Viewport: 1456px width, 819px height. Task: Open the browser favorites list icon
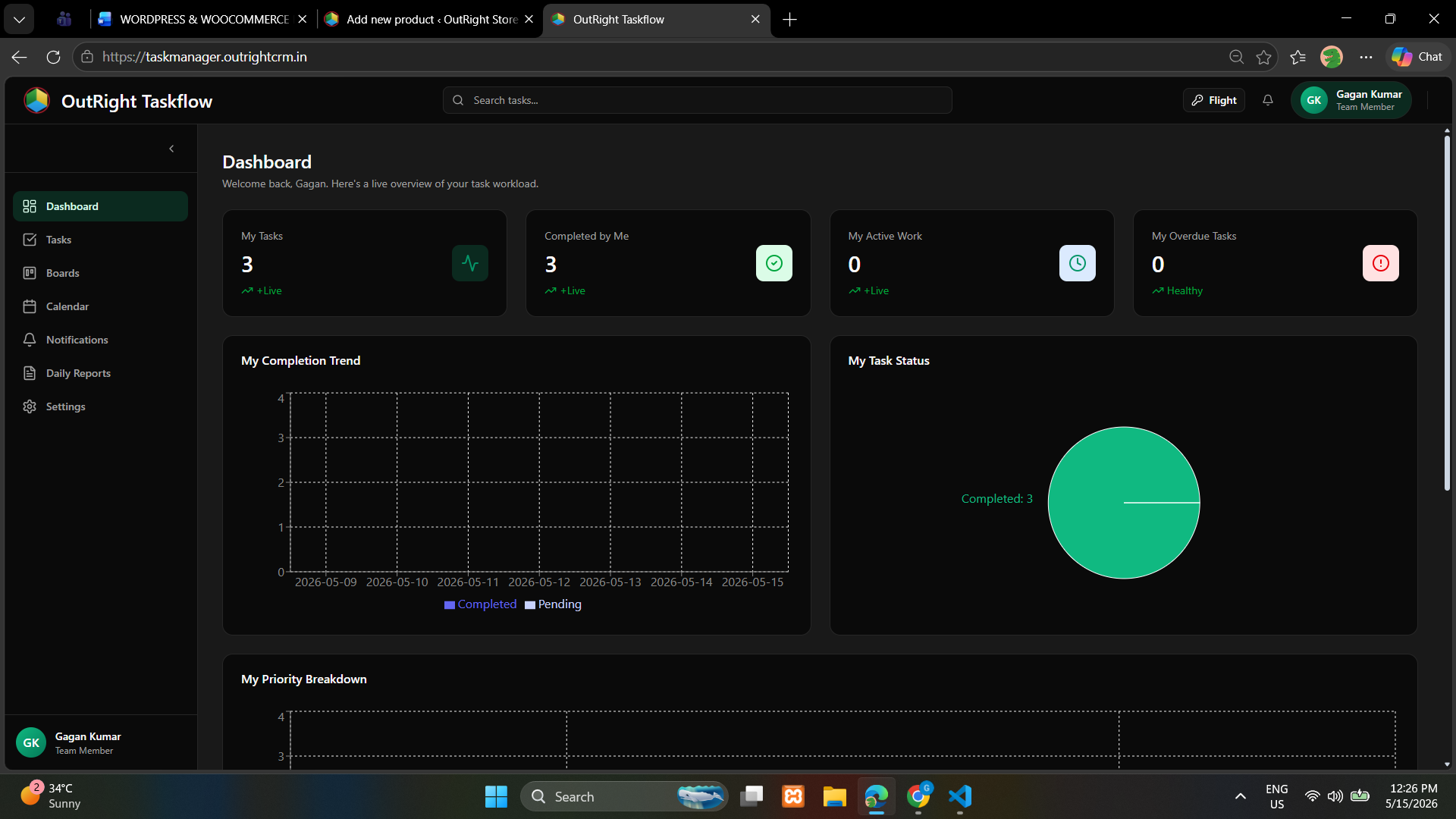(x=1298, y=57)
